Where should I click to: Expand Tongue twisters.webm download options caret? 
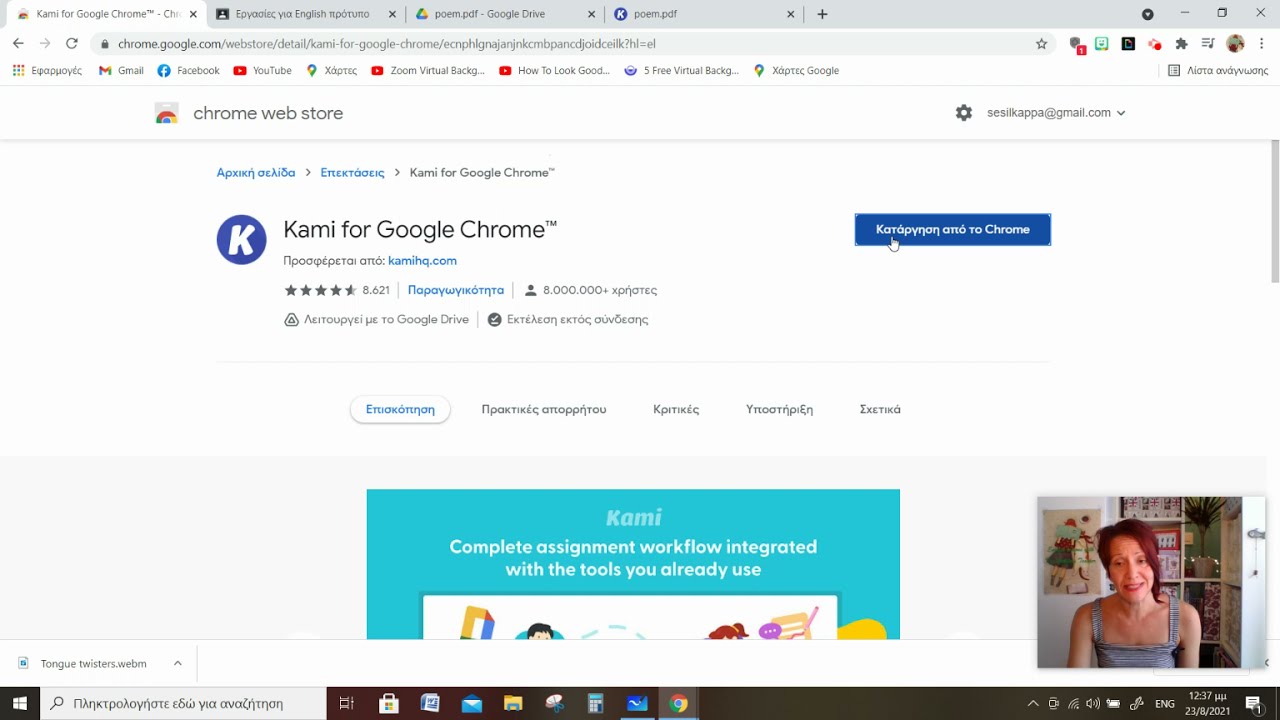coord(177,663)
